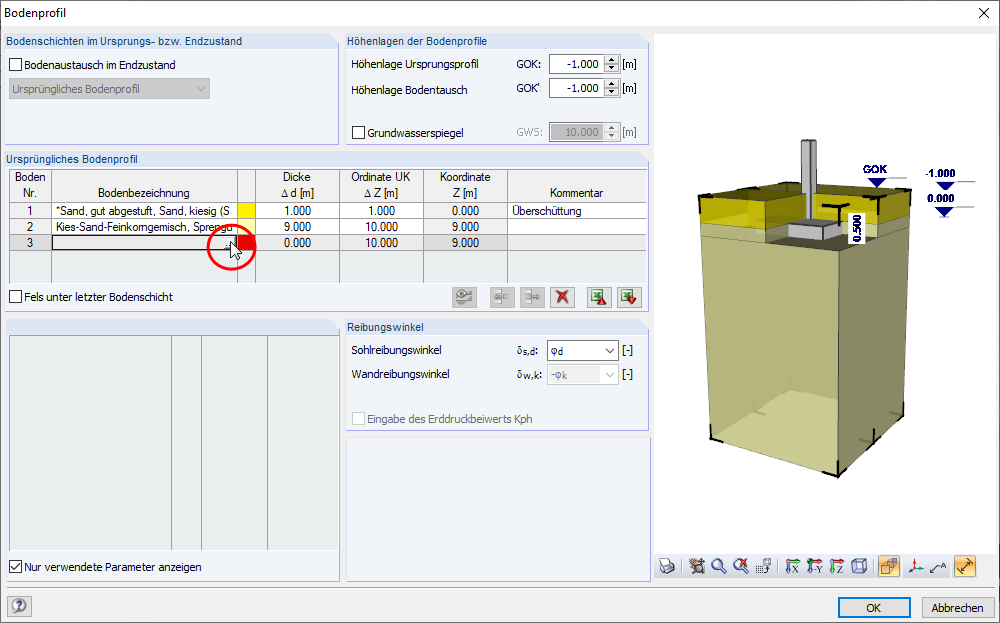Screen dimensions: 1000x623
Task: Toggle the solid rendering display icon
Action: click(888, 566)
